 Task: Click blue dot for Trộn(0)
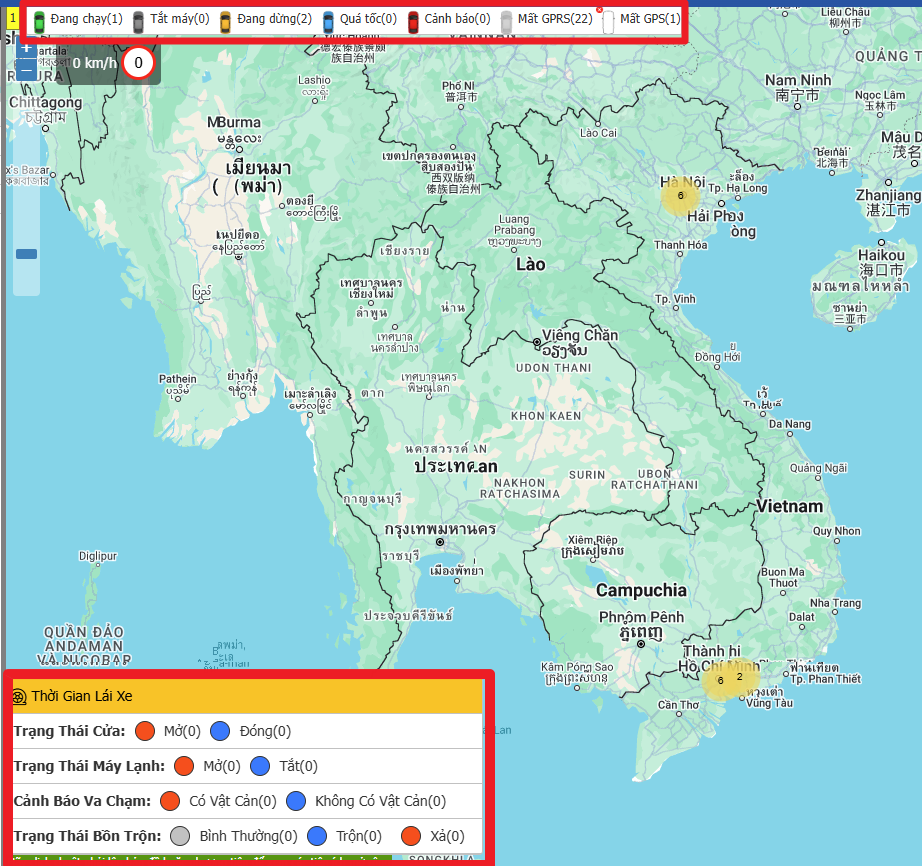[x=317, y=836]
